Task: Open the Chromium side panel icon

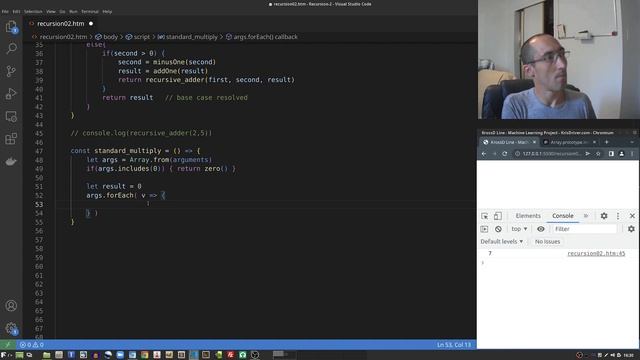Action: click(611, 154)
